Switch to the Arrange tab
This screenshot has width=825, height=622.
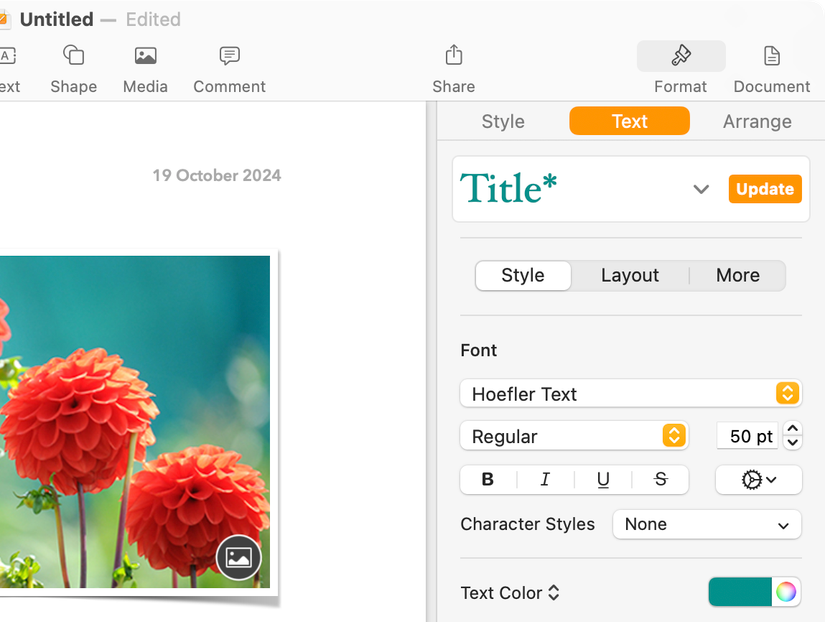click(x=757, y=121)
